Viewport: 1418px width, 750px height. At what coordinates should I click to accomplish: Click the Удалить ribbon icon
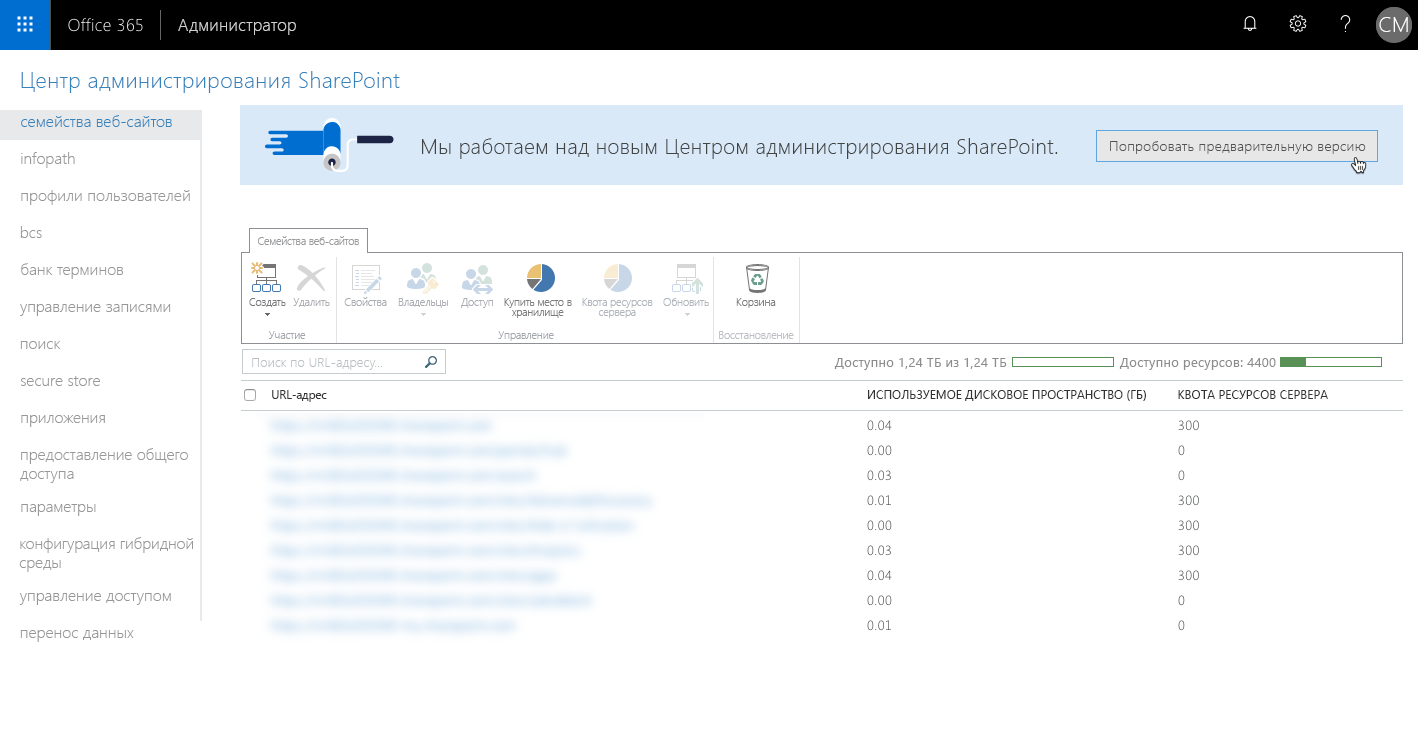pyautogui.click(x=312, y=279)
